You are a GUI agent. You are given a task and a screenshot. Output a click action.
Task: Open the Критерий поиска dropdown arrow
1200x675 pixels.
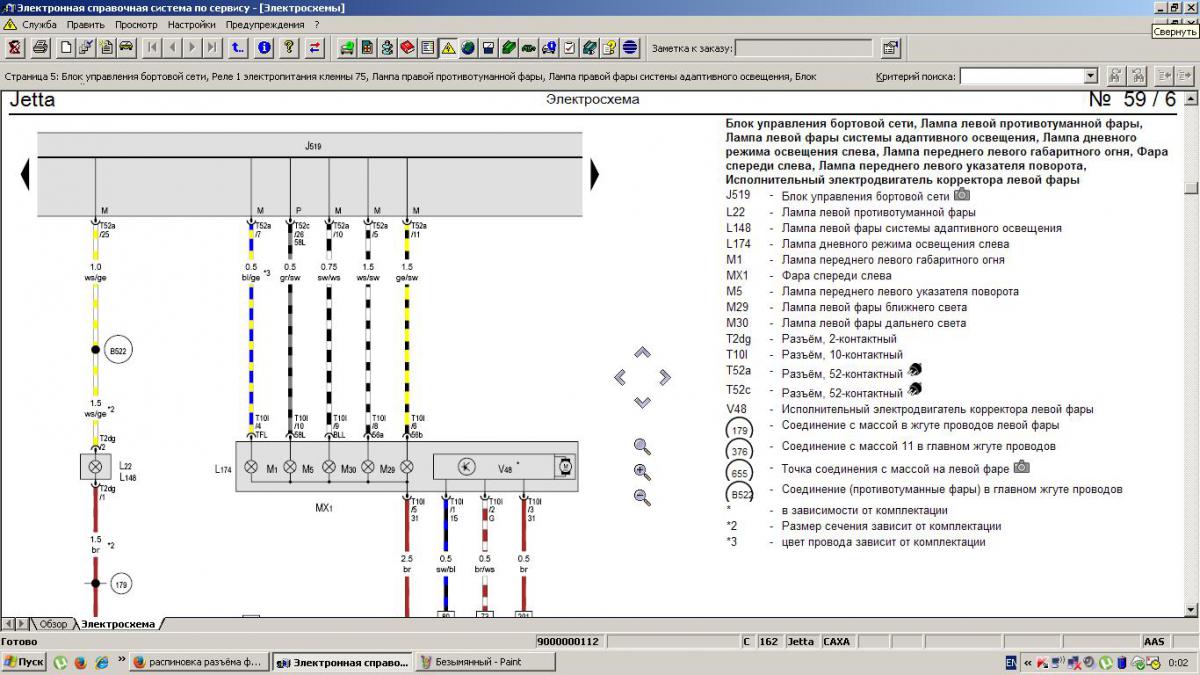coord(1091,76)
